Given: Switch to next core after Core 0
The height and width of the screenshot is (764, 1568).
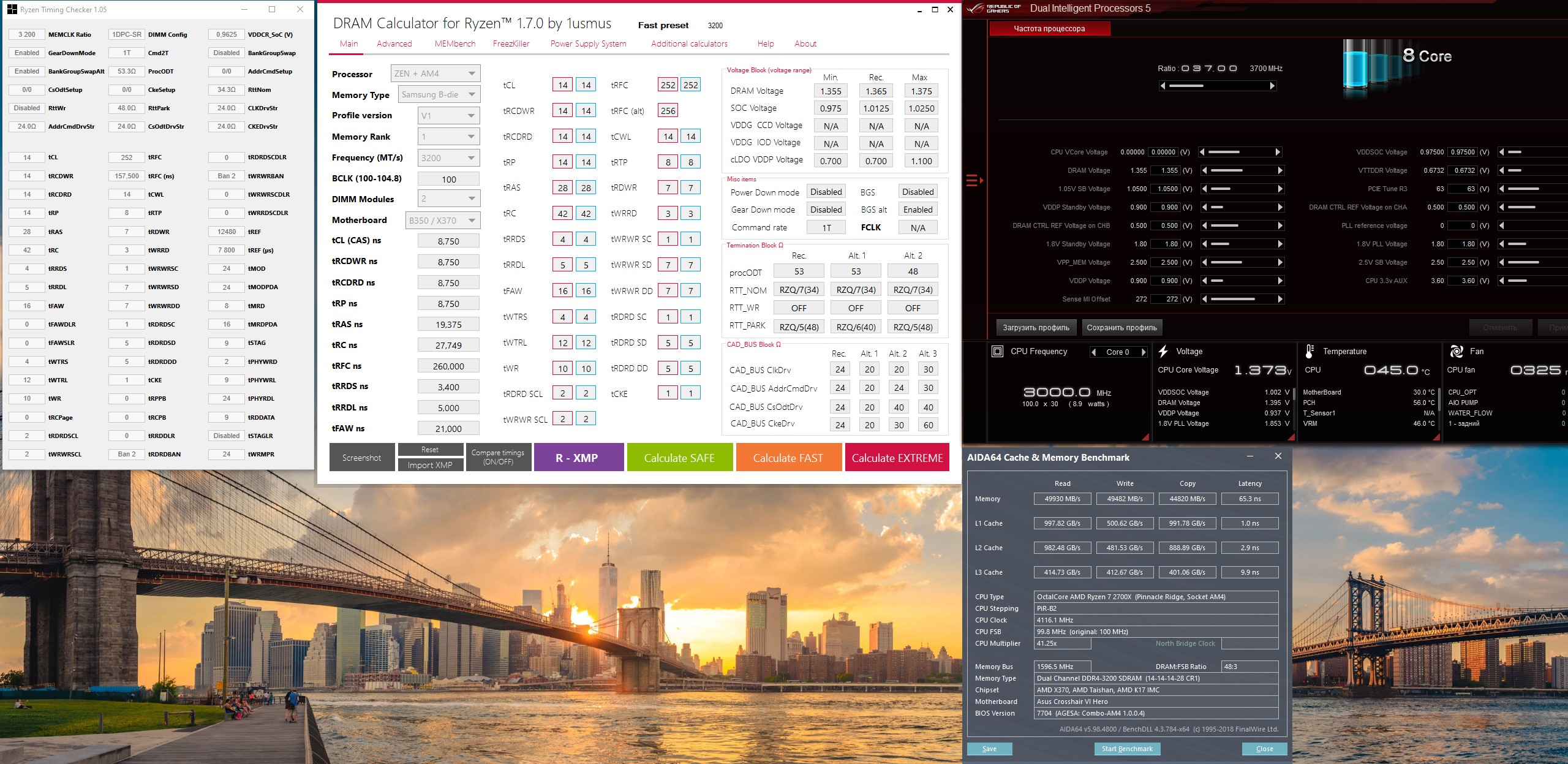Looking at the screenshot, I should [x=1143, y=352].
